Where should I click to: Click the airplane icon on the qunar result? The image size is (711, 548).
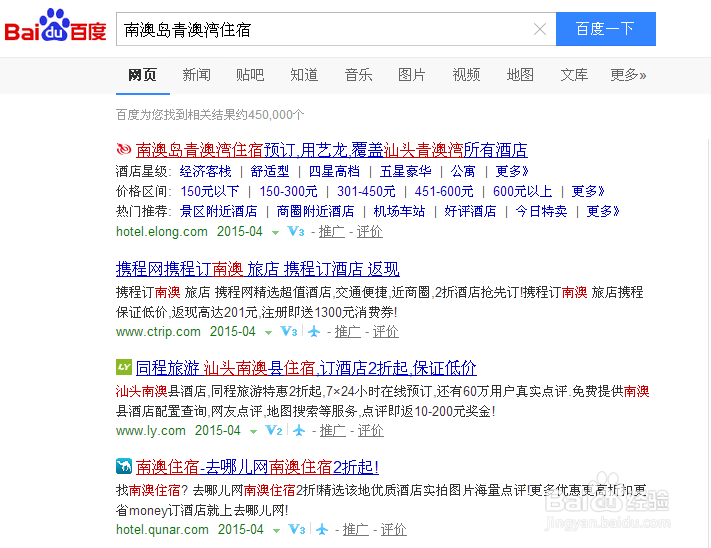coord(322,529)
